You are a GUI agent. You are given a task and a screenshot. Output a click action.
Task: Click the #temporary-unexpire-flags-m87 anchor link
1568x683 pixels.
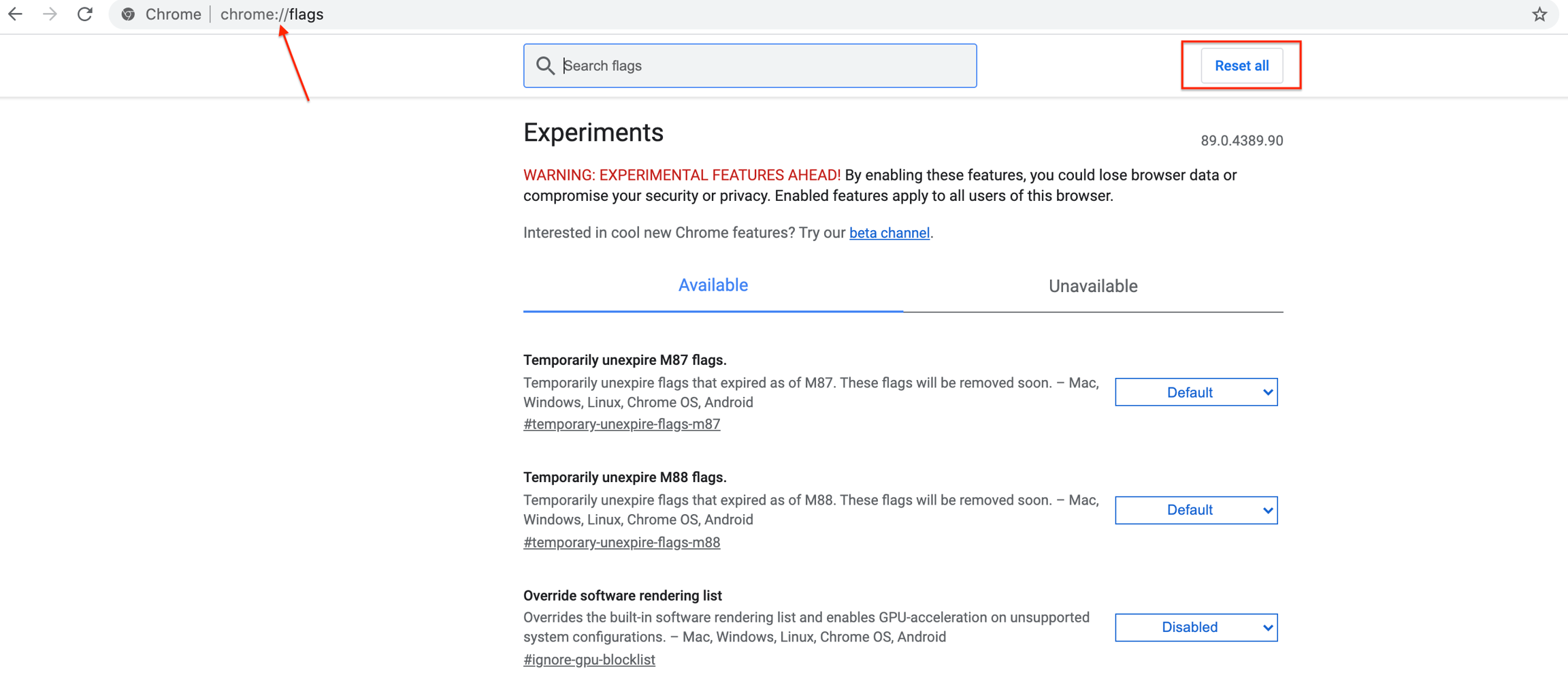click(621, 424)
